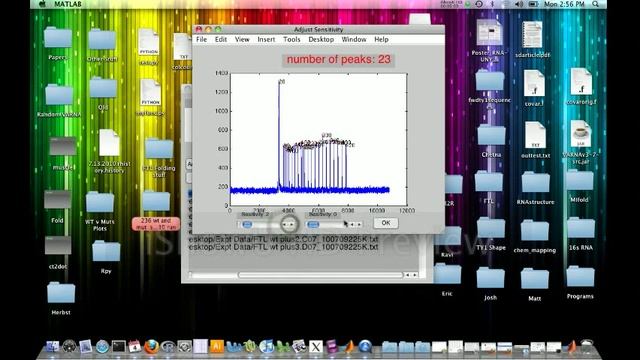Click the volume icon in menu bar

click(519, 4)
